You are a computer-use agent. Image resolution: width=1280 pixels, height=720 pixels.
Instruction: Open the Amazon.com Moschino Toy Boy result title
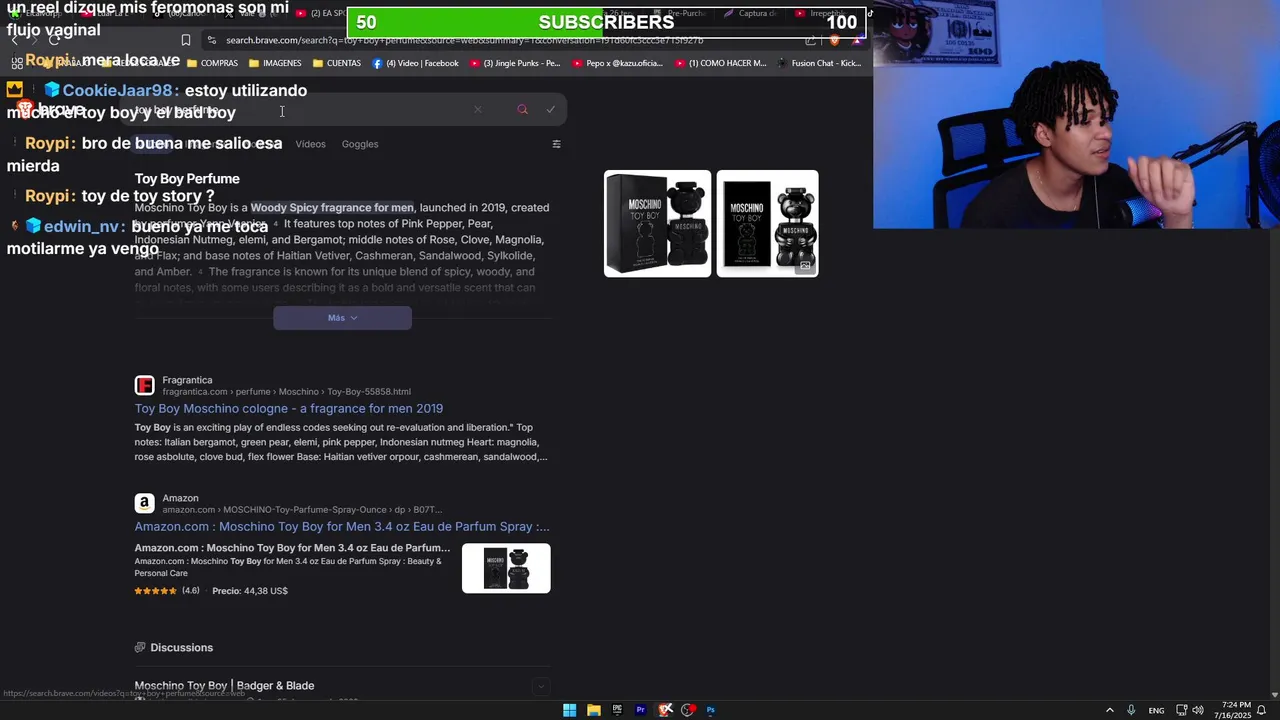click(x=342, y=526)
